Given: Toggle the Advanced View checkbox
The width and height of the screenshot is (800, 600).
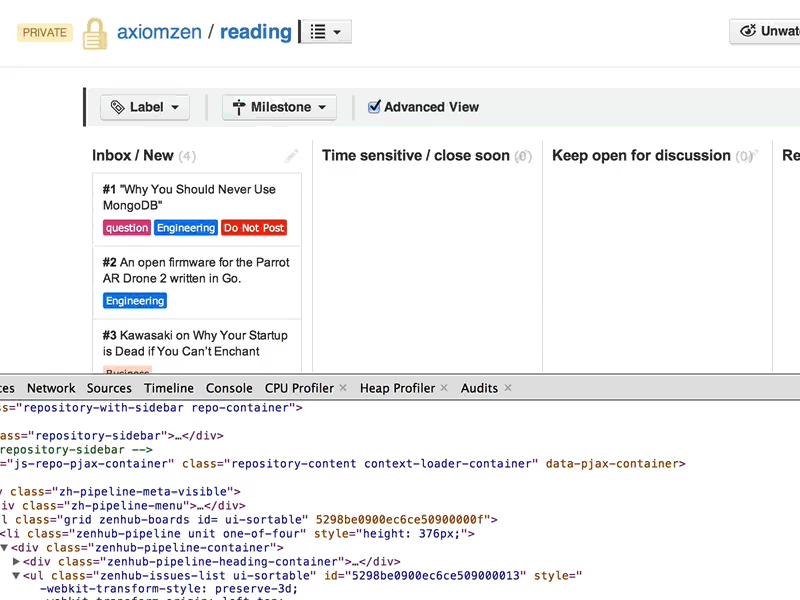Looking at the screenshot, I should 374,107.
